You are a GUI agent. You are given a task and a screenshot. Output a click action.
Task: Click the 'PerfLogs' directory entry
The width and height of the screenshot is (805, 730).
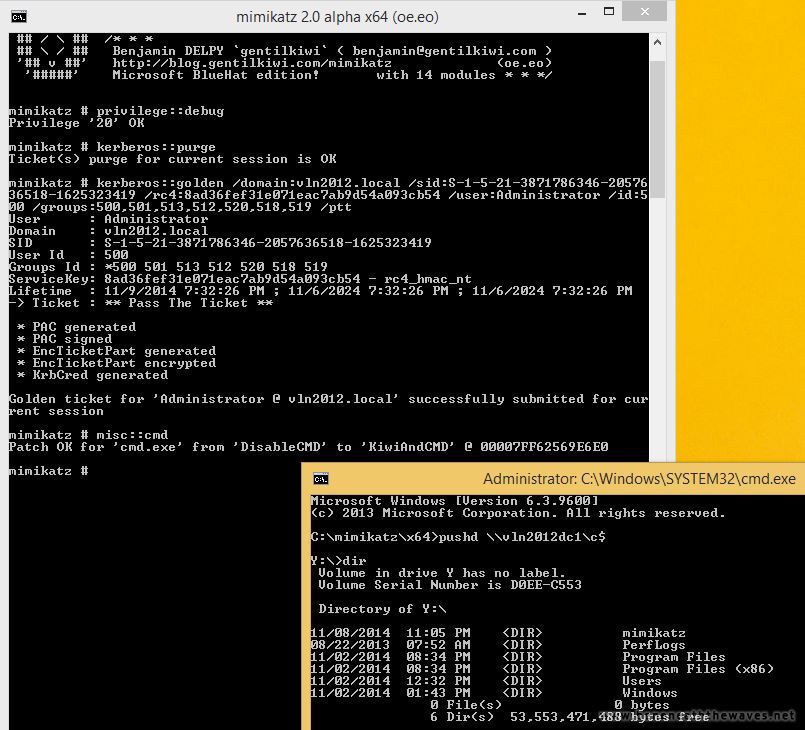coord(654,645)
